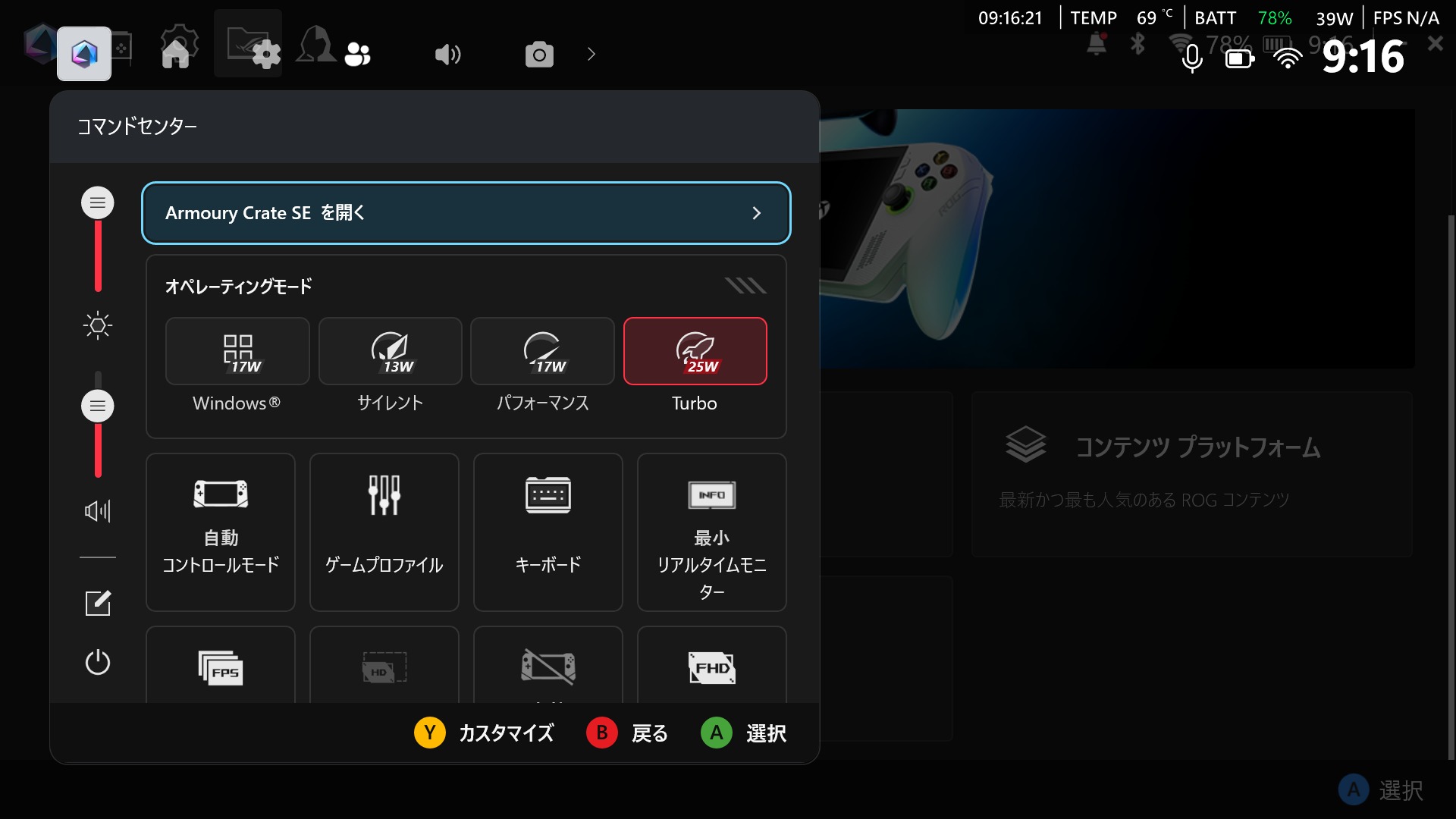This screenshot has height=819, width=1456.
Task: Open the キーボード tile
Action: coord(548,532)
